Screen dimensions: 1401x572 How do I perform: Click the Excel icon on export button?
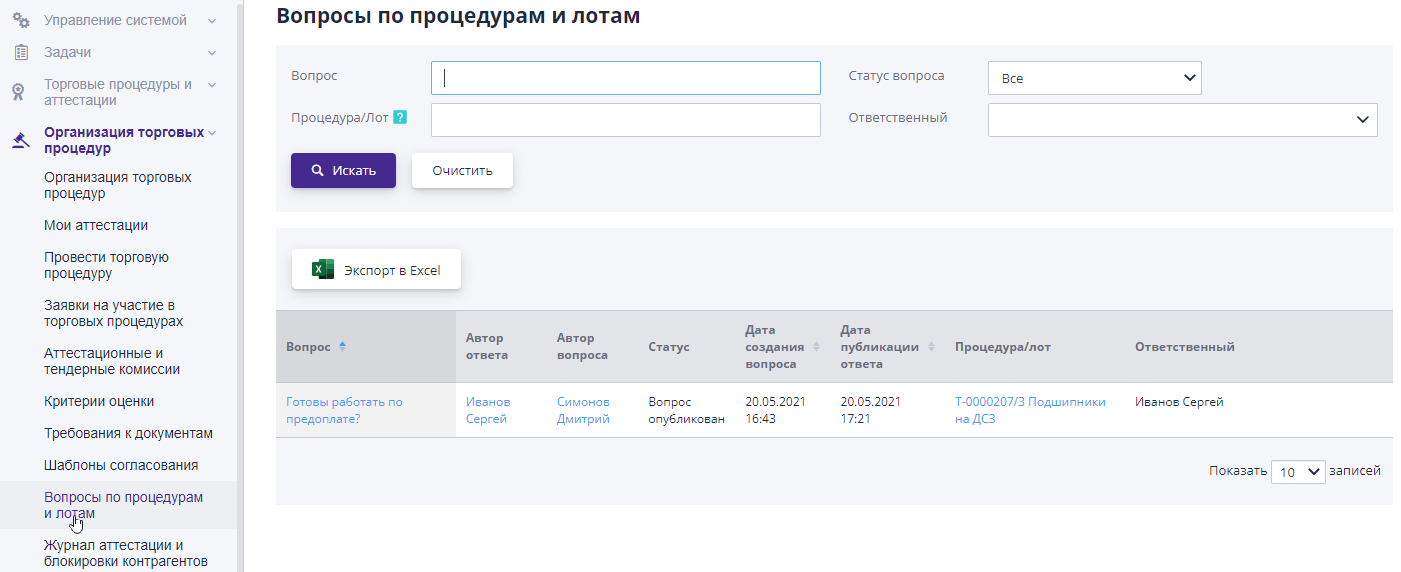click(x=323, y=270)
